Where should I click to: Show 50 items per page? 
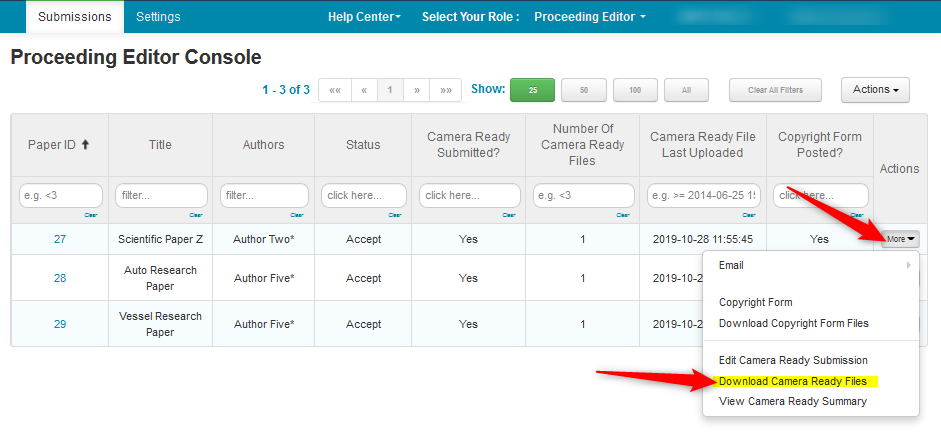point(583,90)
